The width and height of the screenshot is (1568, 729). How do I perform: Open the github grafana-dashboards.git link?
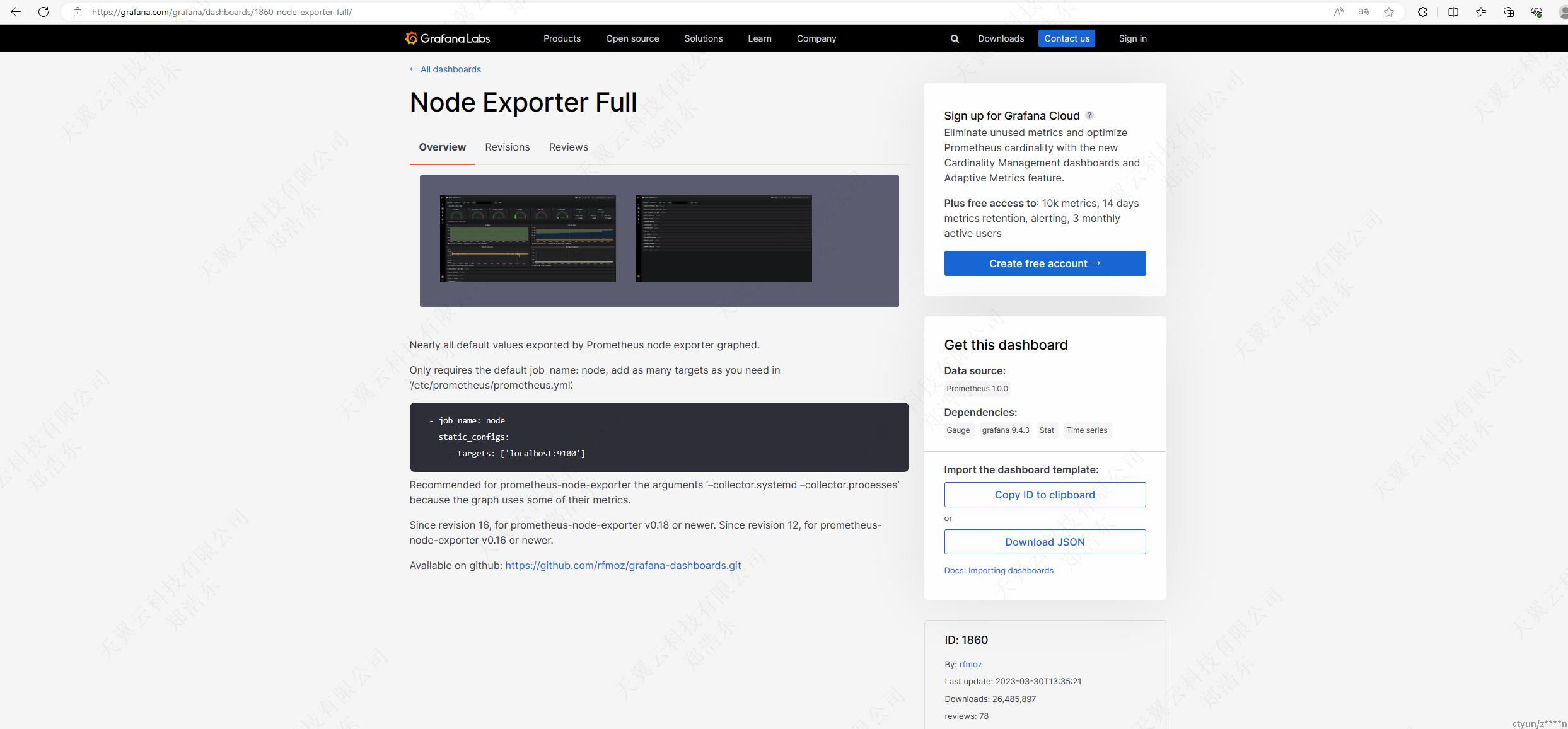click(623, 565)
